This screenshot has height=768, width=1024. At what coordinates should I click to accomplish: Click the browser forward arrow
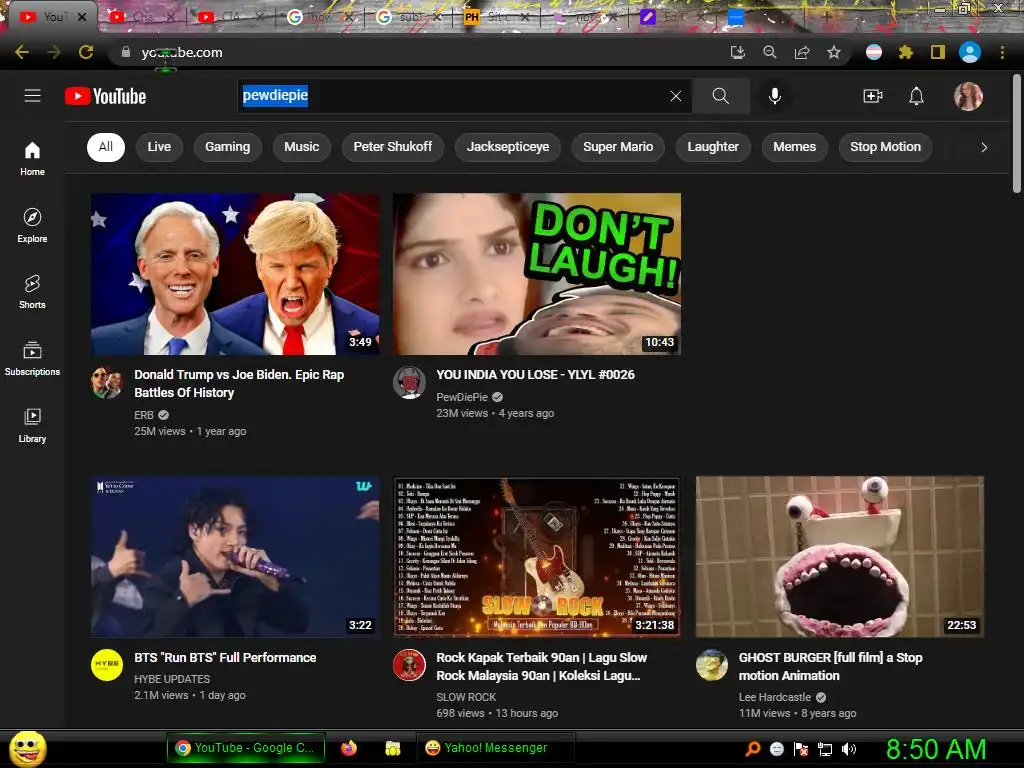click(54, 52)
